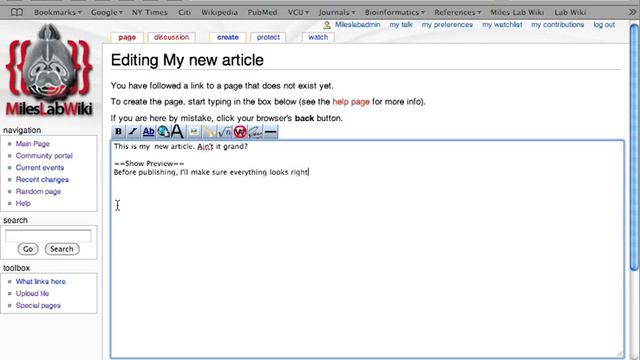Open NY Times bookmark
This screenshot has width=640, height=360.
(149, 12)
